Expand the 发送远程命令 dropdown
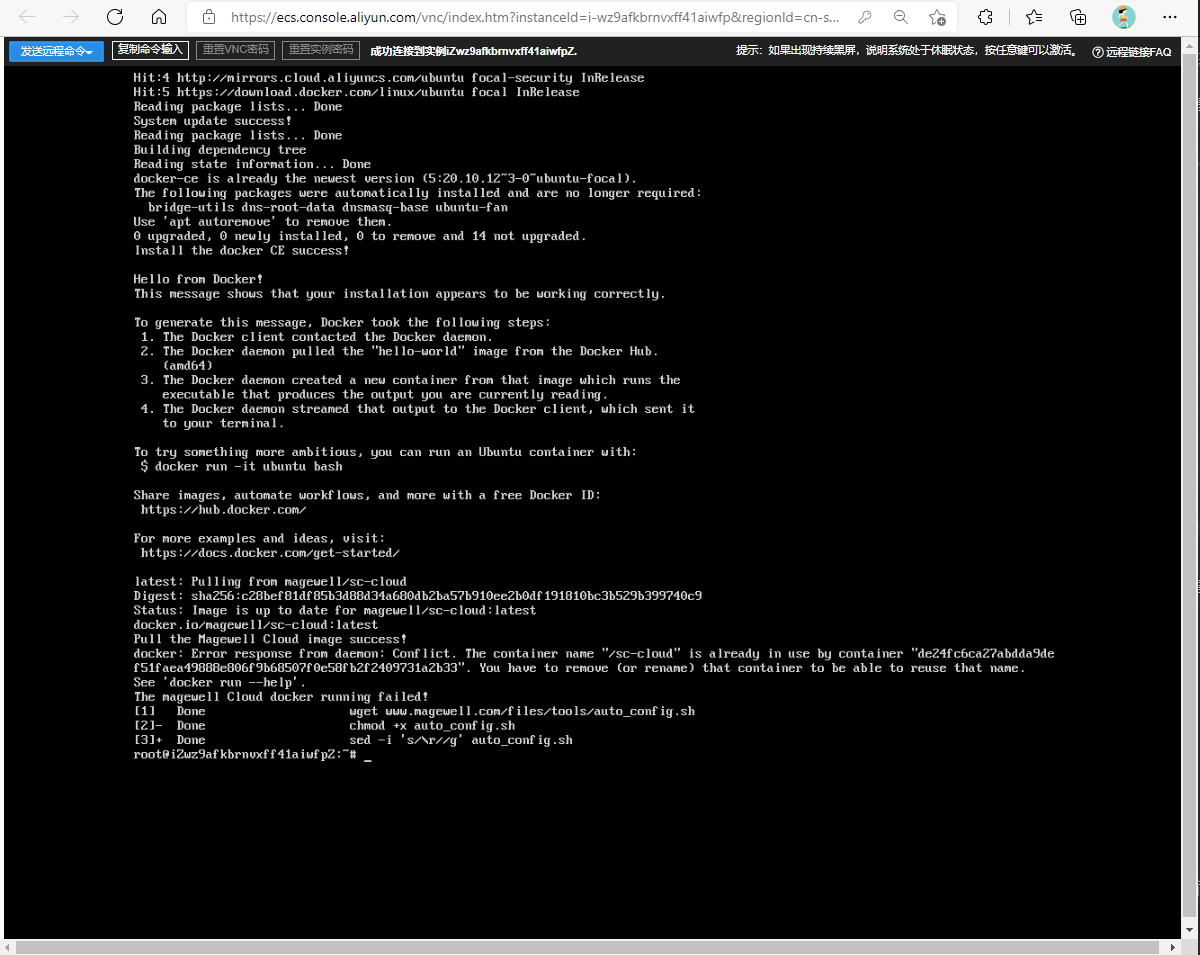 tap(56, 51)
